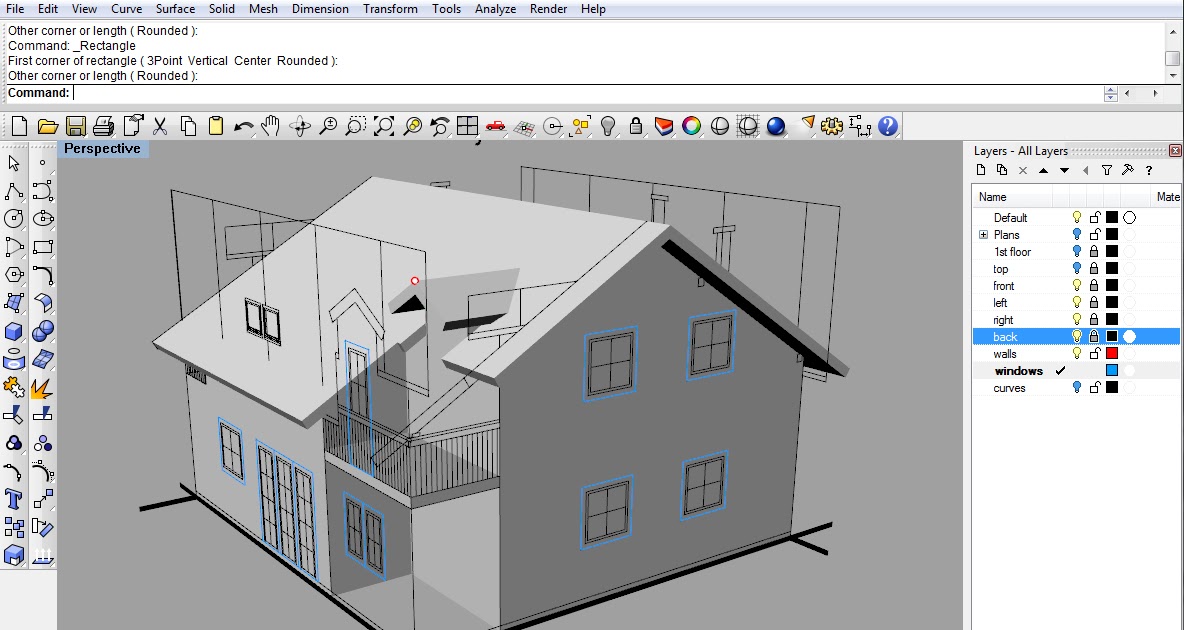Viewport: 1184px width, 630px height.
Task: Expand the Plans layer tree
Action: tap(983, 235)
